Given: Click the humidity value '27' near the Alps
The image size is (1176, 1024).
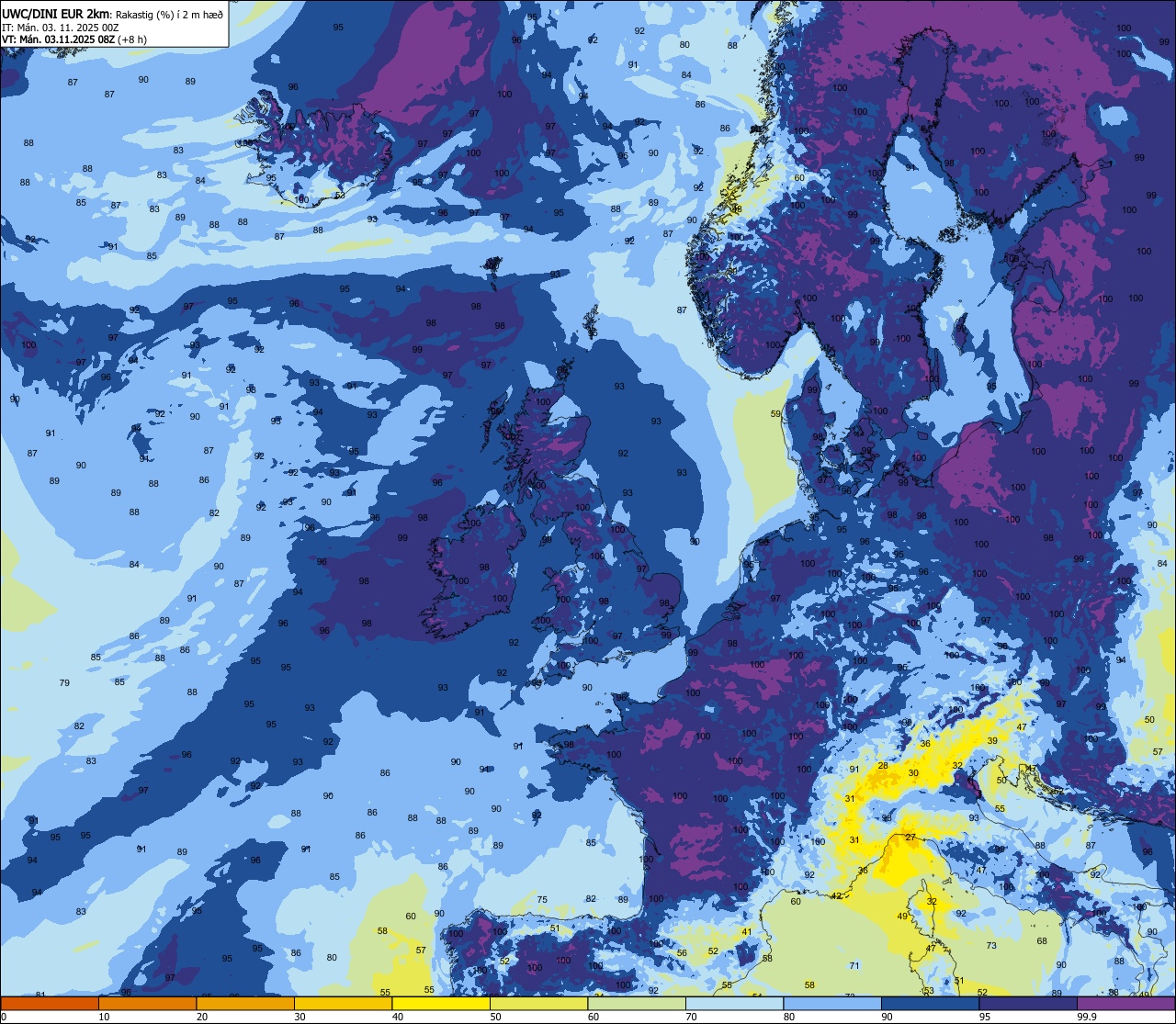Looking at the screenshot, I should pos(910,838).
